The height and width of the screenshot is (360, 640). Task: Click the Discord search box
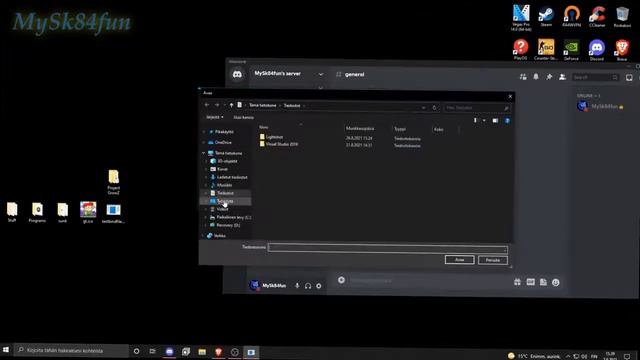click(596, 77)
